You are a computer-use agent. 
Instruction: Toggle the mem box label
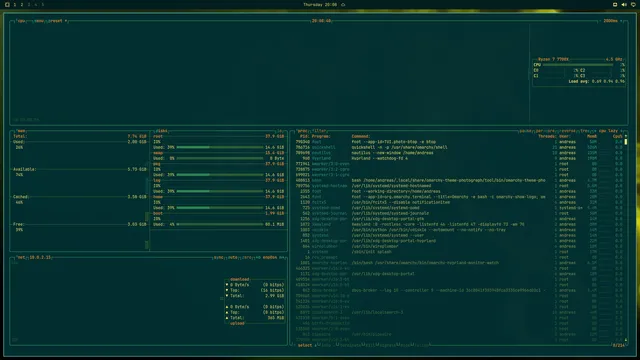click(21, 131)
